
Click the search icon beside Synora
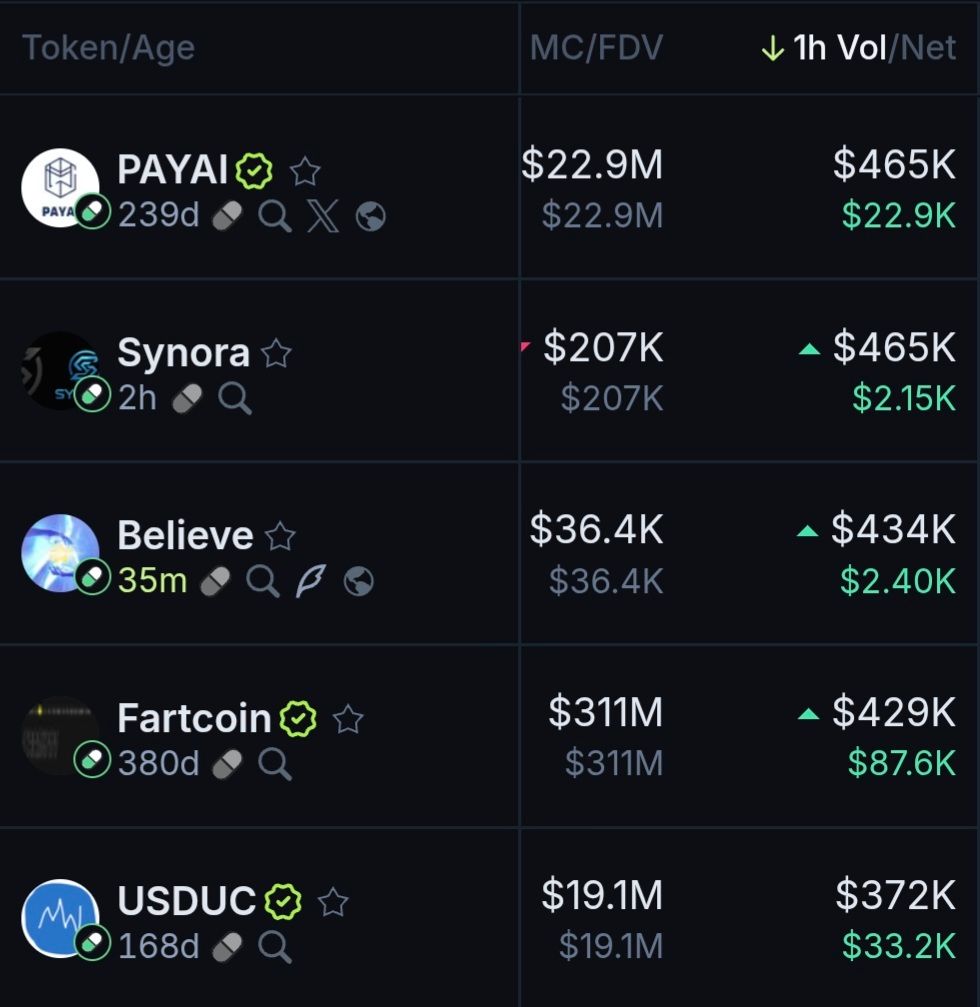(235, 399)
